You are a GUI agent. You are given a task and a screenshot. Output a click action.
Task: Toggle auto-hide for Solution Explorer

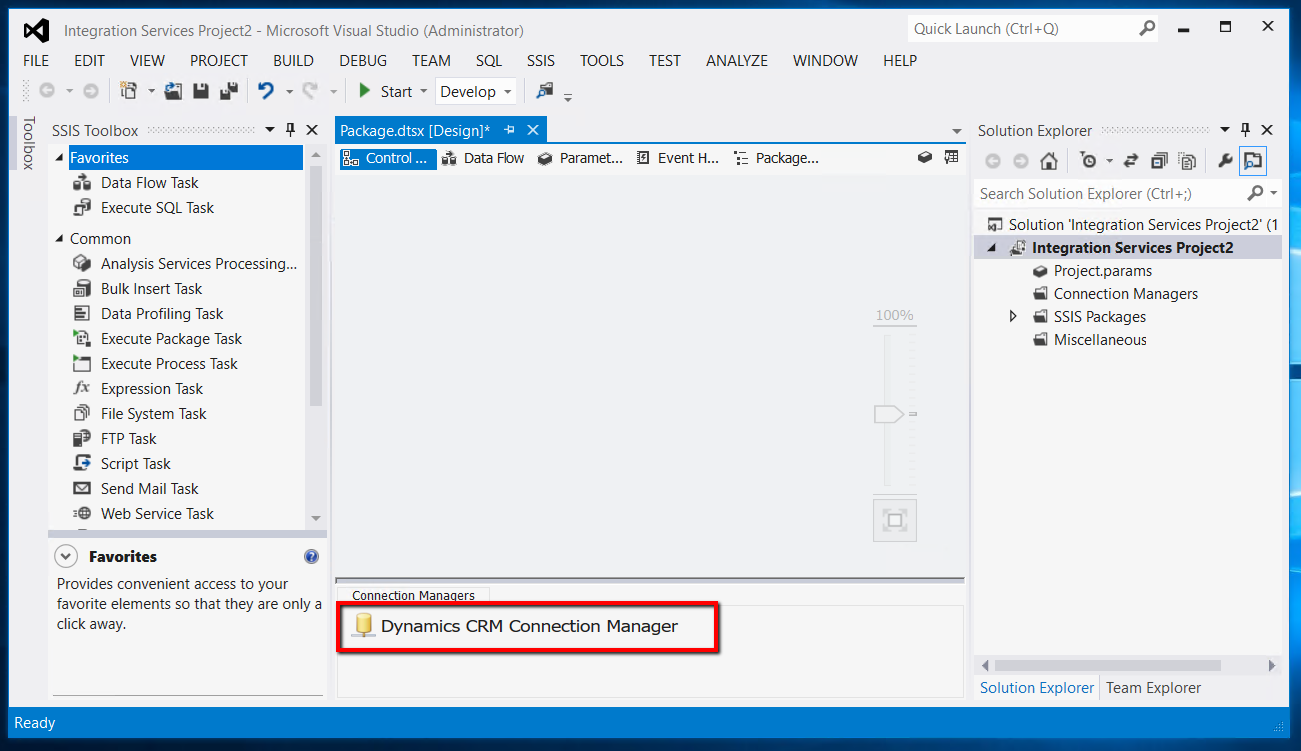tap(1244, 129)
